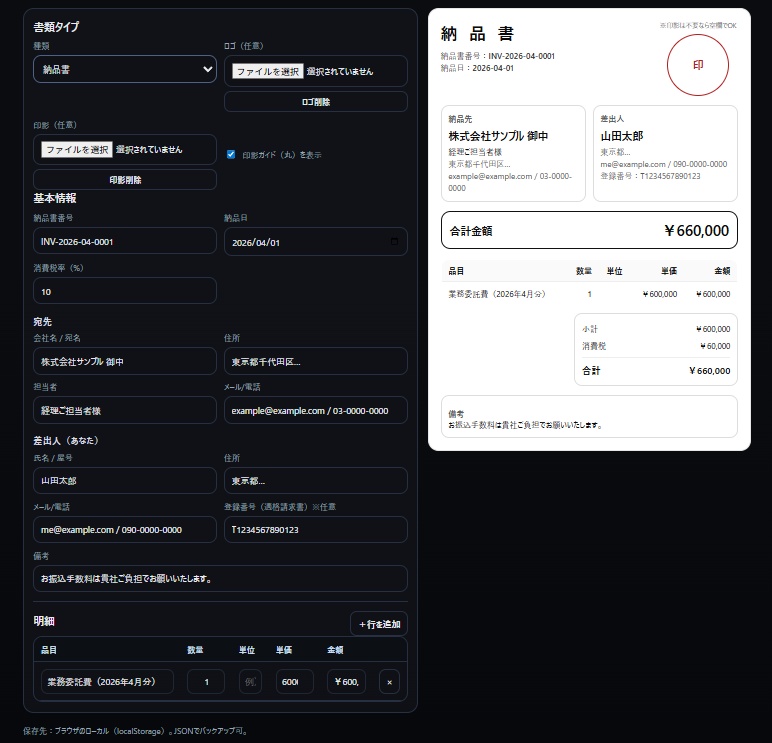This screenshot has height=743, width=772.
Task: Toggle the 印影ガイド（丸）を表示 checkbox
Action: point(231,154)
